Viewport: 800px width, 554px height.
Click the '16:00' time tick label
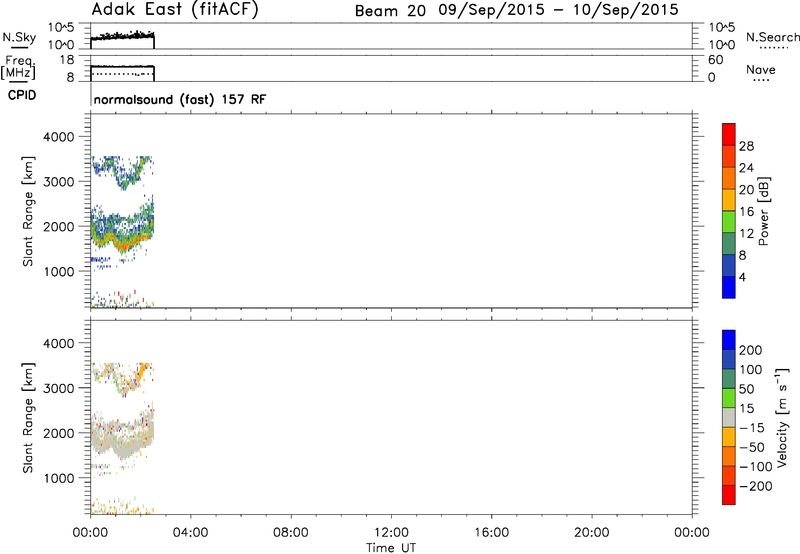click(x=491, y=533)
